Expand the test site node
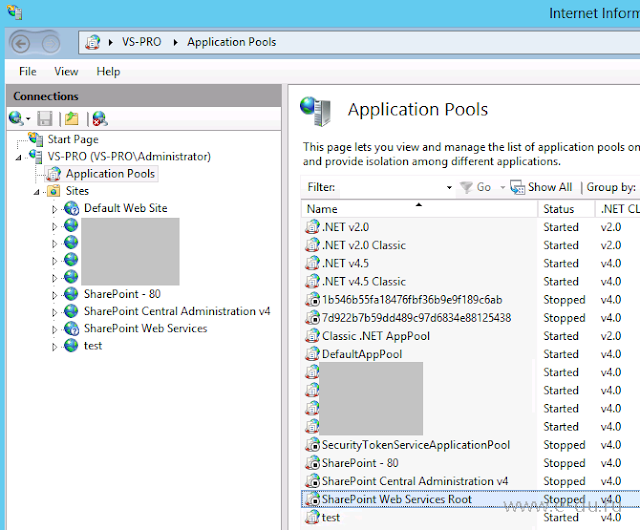This screenshot has width=640, height=530. (54, 346)
